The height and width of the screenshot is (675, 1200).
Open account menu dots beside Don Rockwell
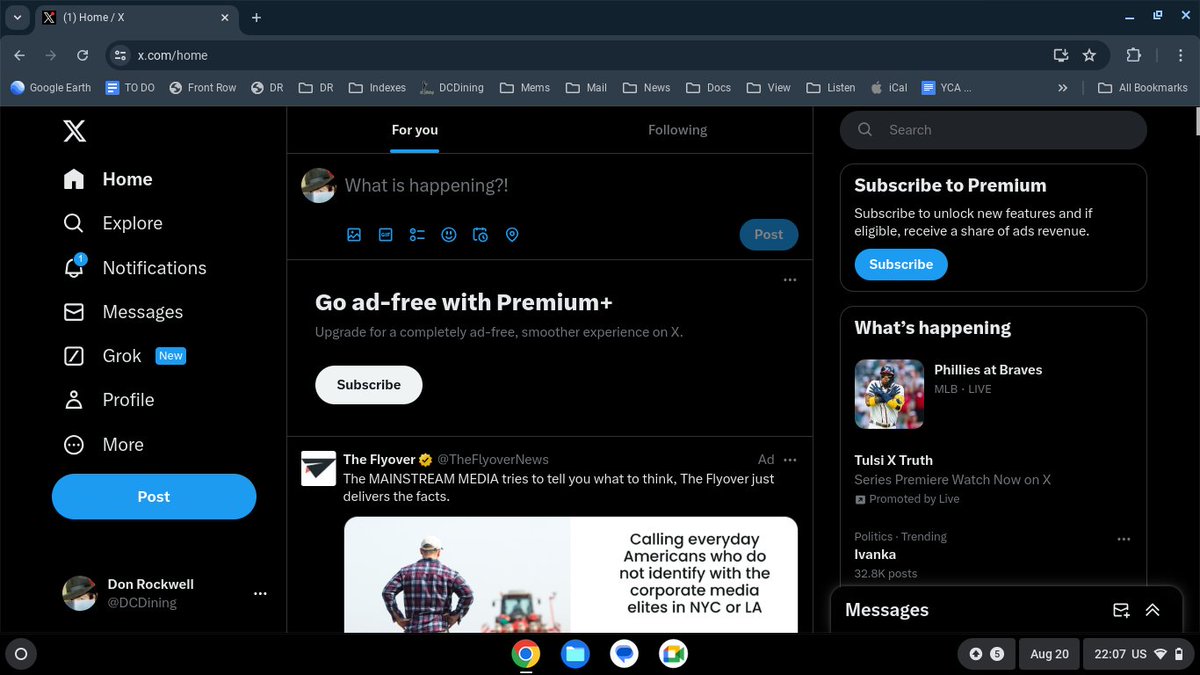260,593
